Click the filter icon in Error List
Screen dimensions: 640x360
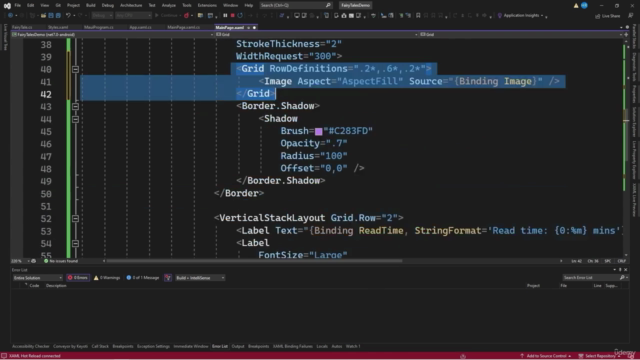[x=168, y=278]
